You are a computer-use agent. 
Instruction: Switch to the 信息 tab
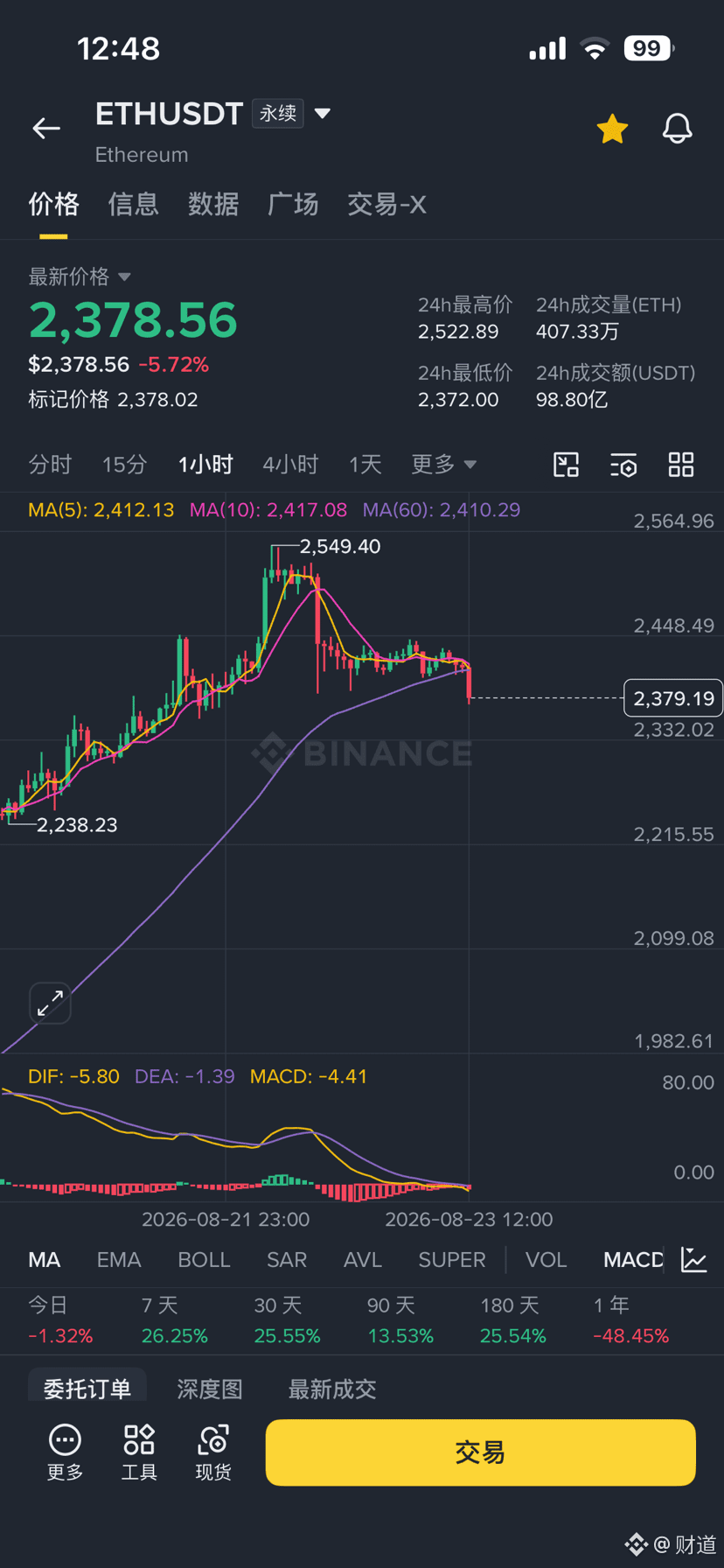(x=133, y=204)
